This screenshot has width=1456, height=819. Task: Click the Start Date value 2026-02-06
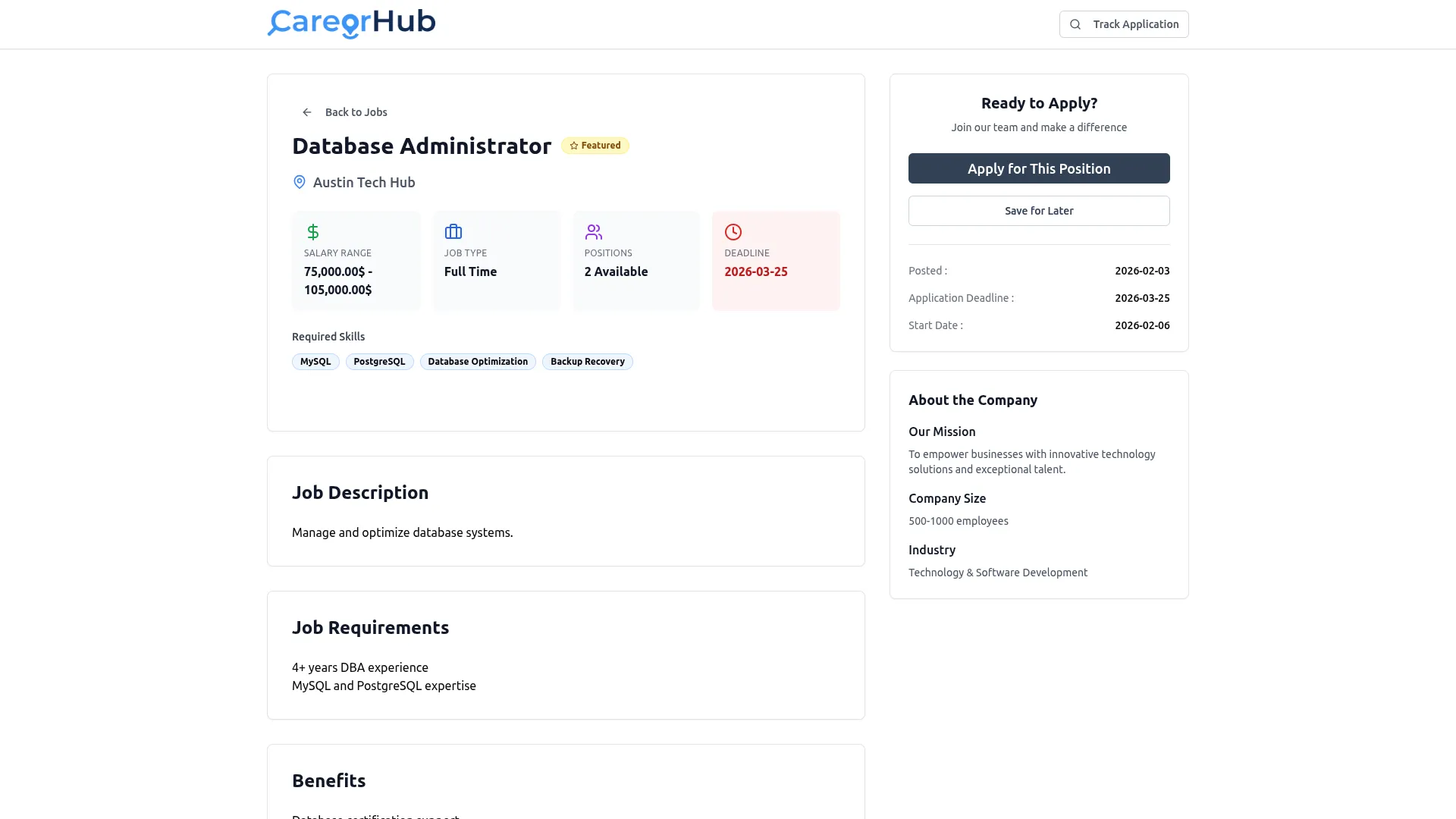point(1142,325)
